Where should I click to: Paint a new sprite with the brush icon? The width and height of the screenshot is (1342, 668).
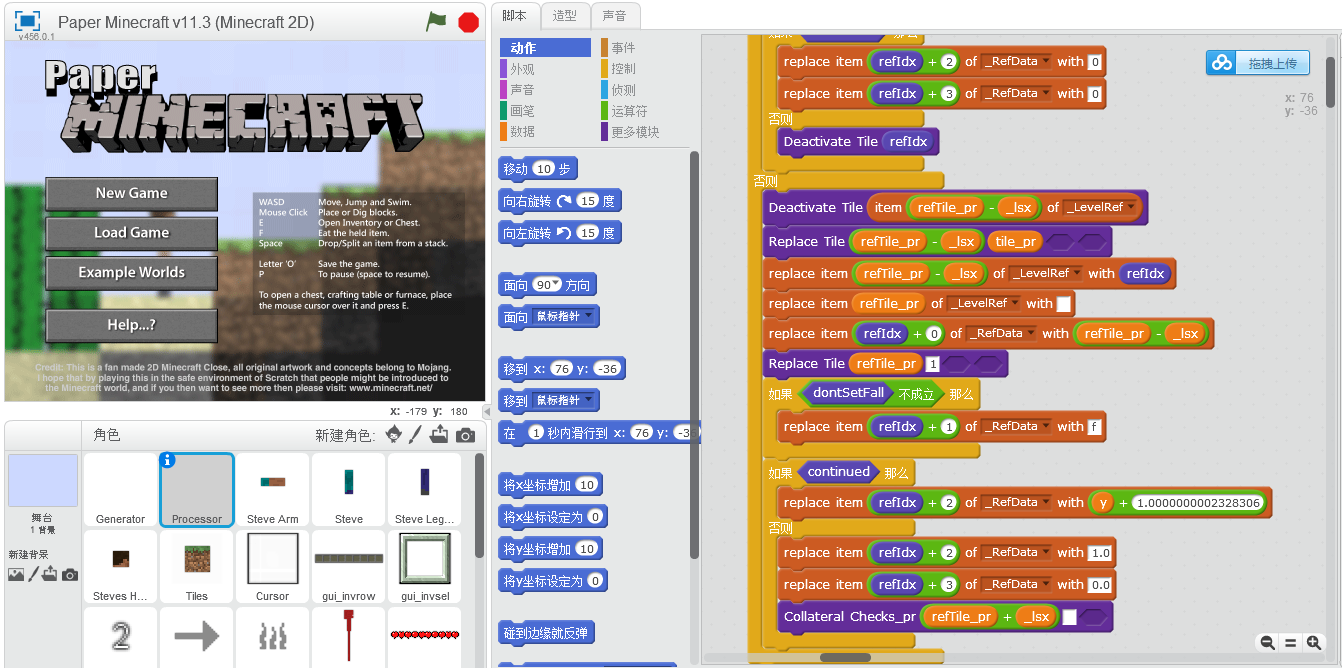click(416, 435)
